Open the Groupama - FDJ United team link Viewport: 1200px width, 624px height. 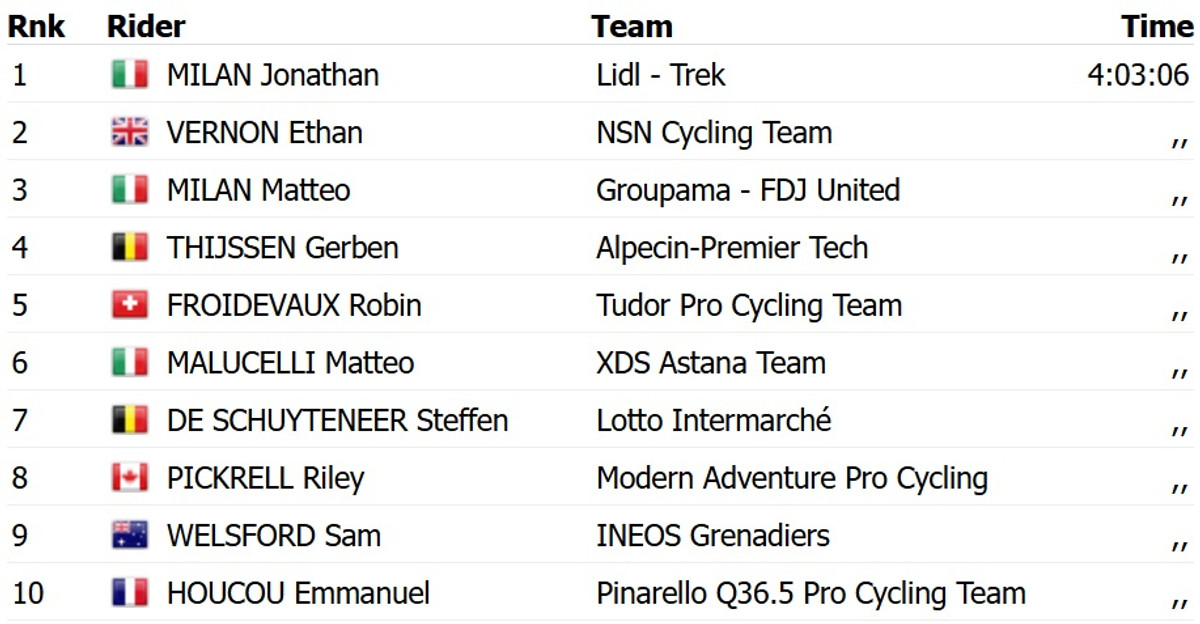coord(748,190)
